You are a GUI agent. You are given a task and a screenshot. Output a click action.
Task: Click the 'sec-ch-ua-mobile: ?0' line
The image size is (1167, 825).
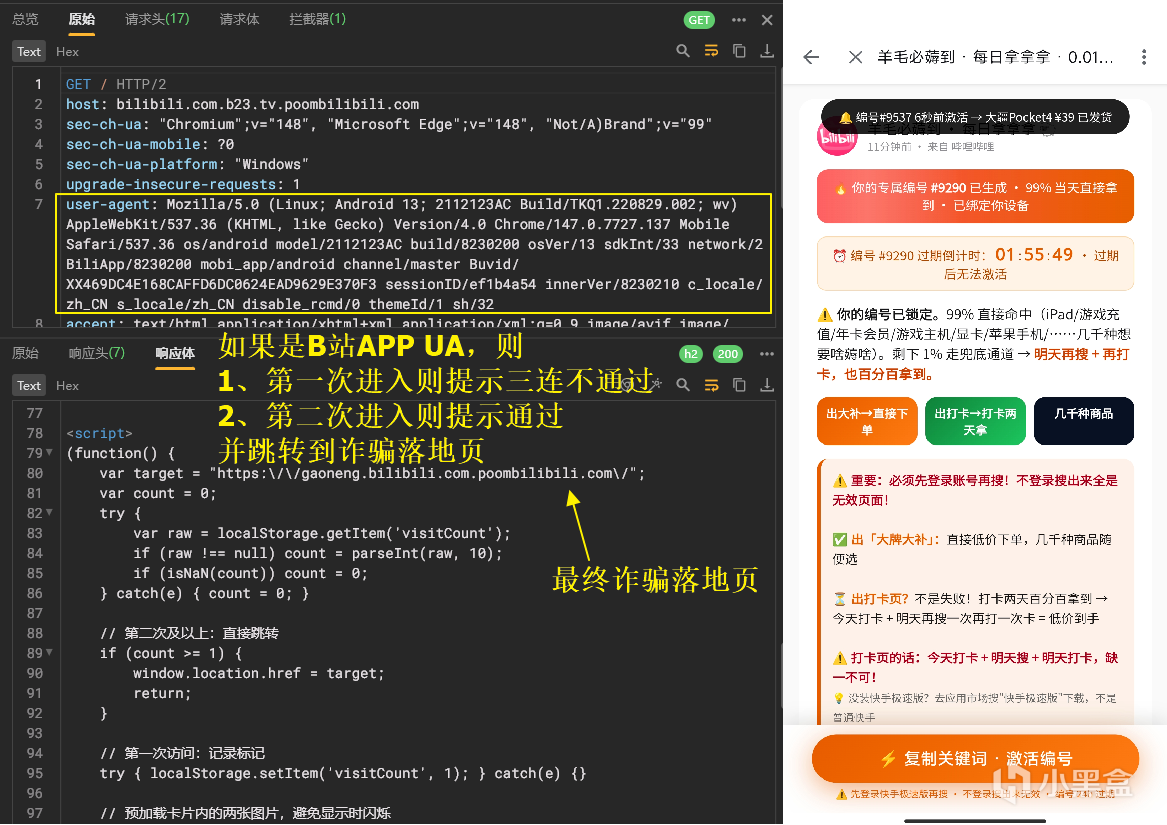pos(150,144)
